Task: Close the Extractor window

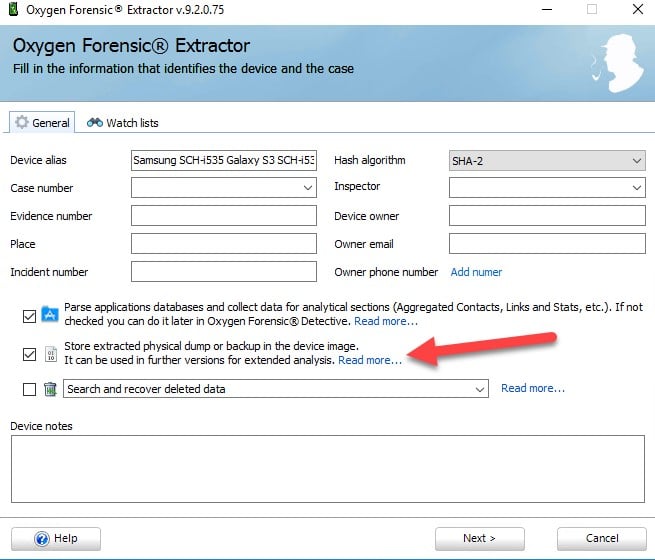Action: [x=637, y=9]
